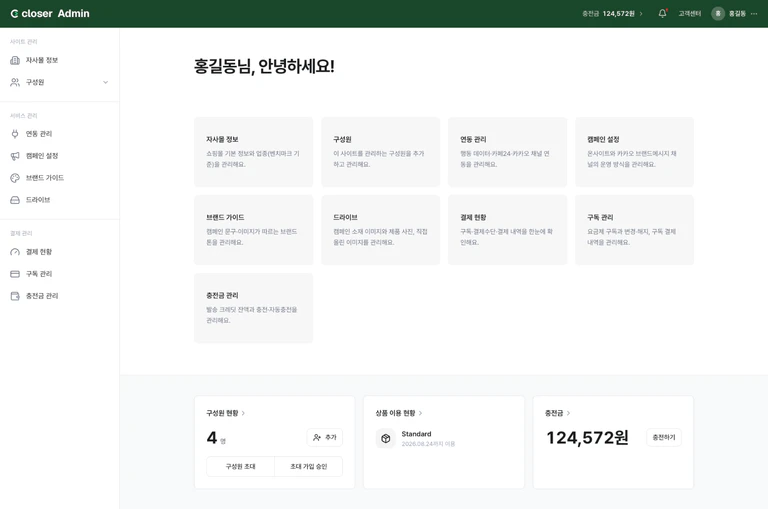Viewport: 768px width, 509px height.
Task: Open the 구성원 card in main area
Action: tap(381, 152)
